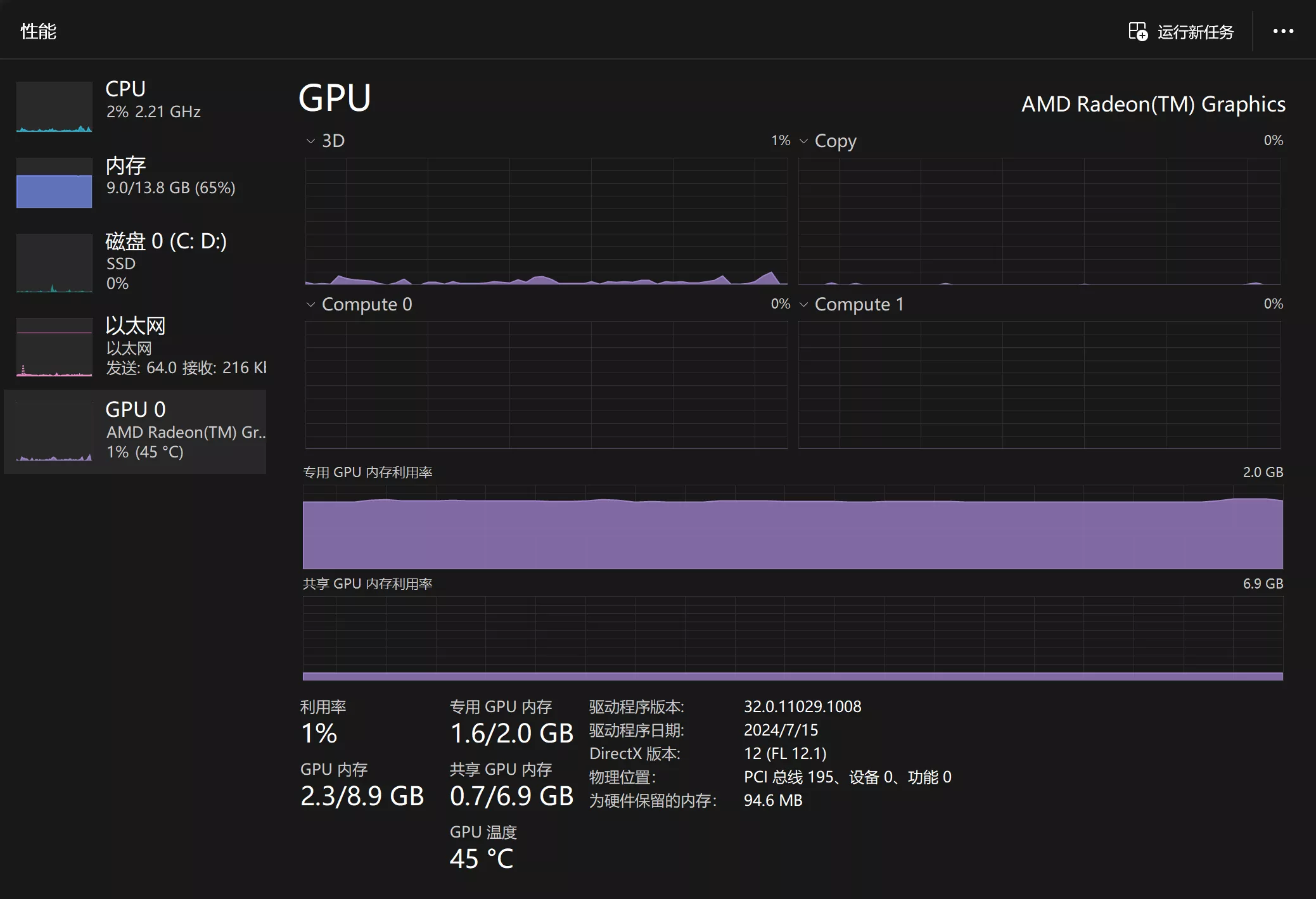Click the 0.7/6.9 GB shared memory value
This screenshot has width=1316, height=899.
click(511, 796)
